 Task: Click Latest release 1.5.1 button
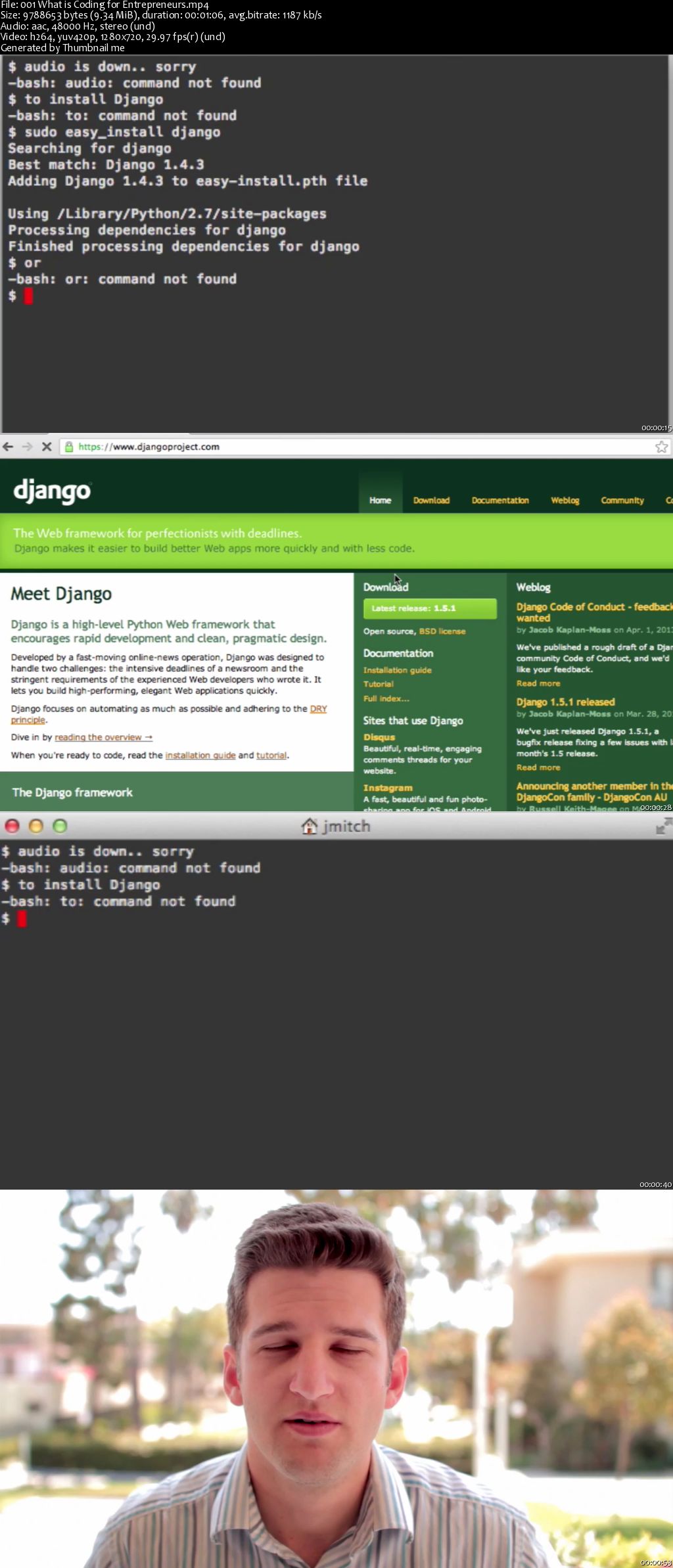click(430, 608)
